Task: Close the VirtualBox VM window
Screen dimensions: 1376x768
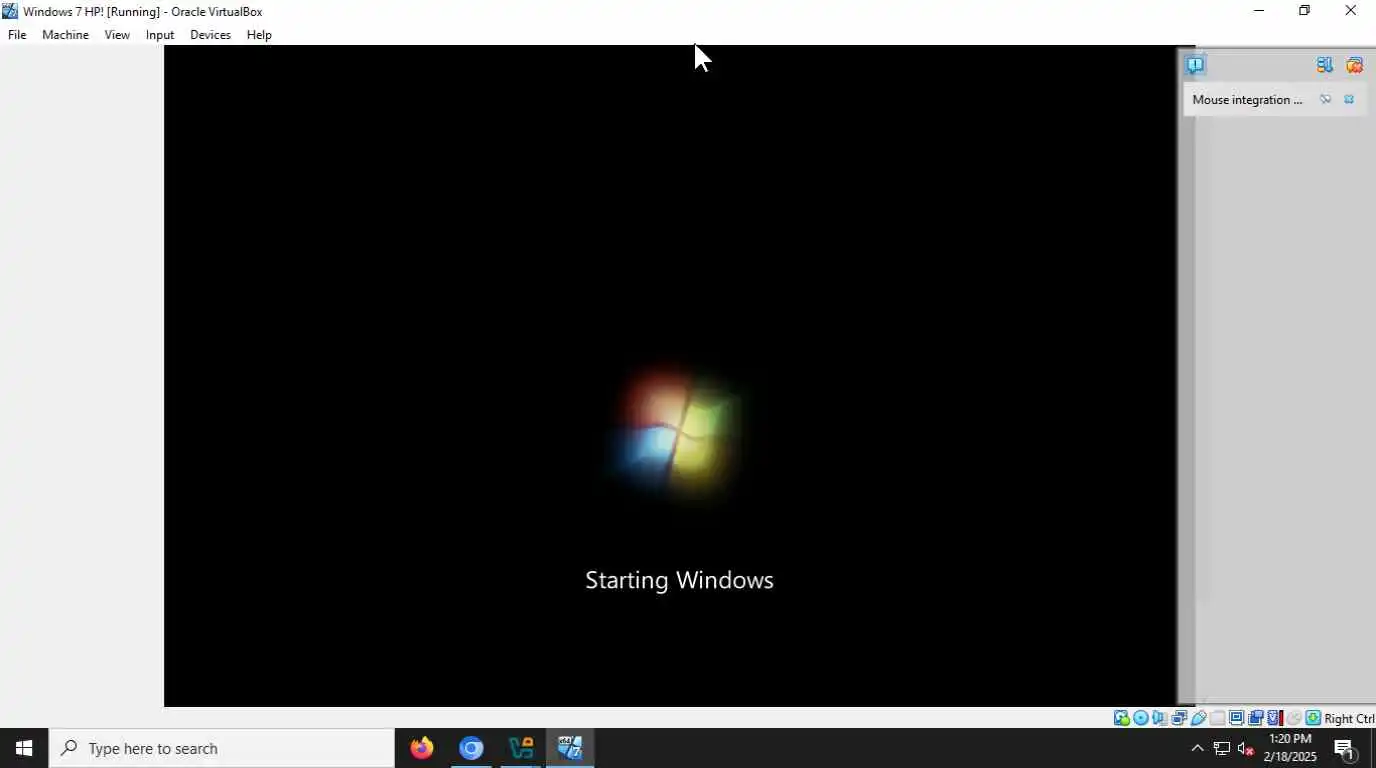Action: (x=1350, y=11)
